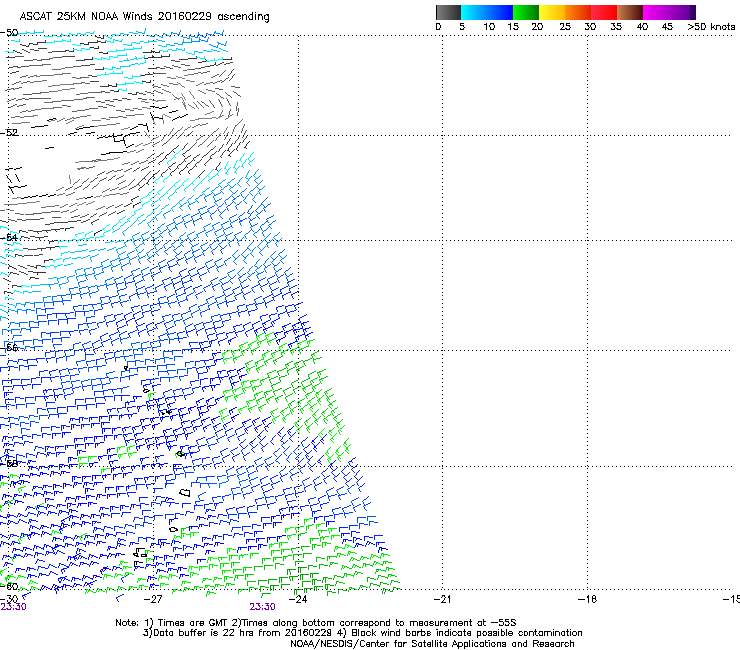
Task: Click the purple 23:30 time near -30
Action: pos(13,607)
